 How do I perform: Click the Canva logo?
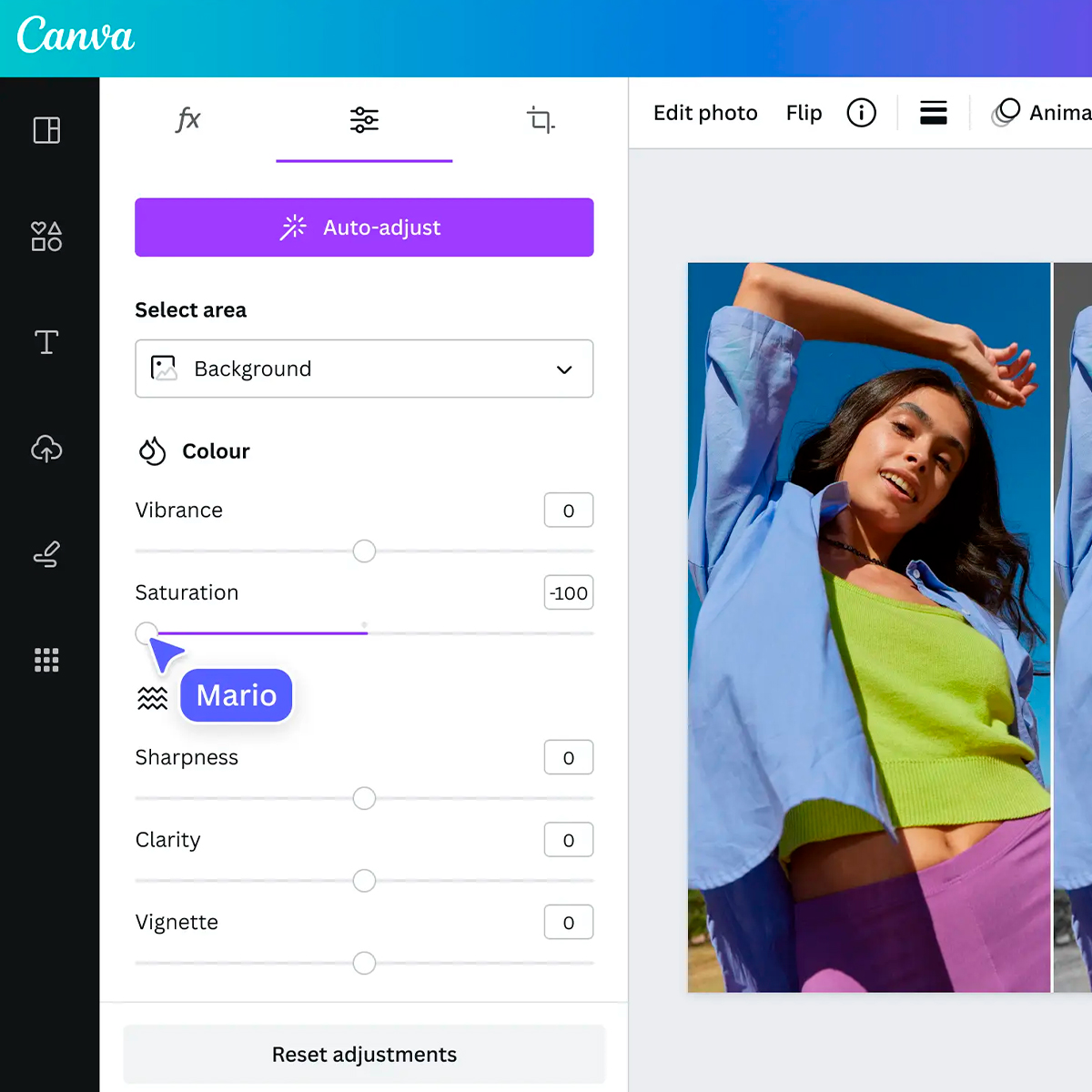point(76,35)
